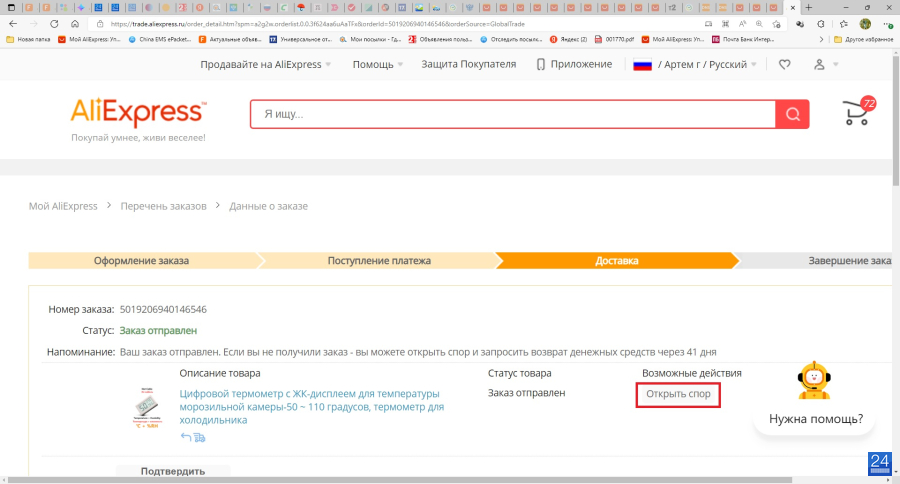Click the horizontal page scrollbar

click(x=400, y=480)
